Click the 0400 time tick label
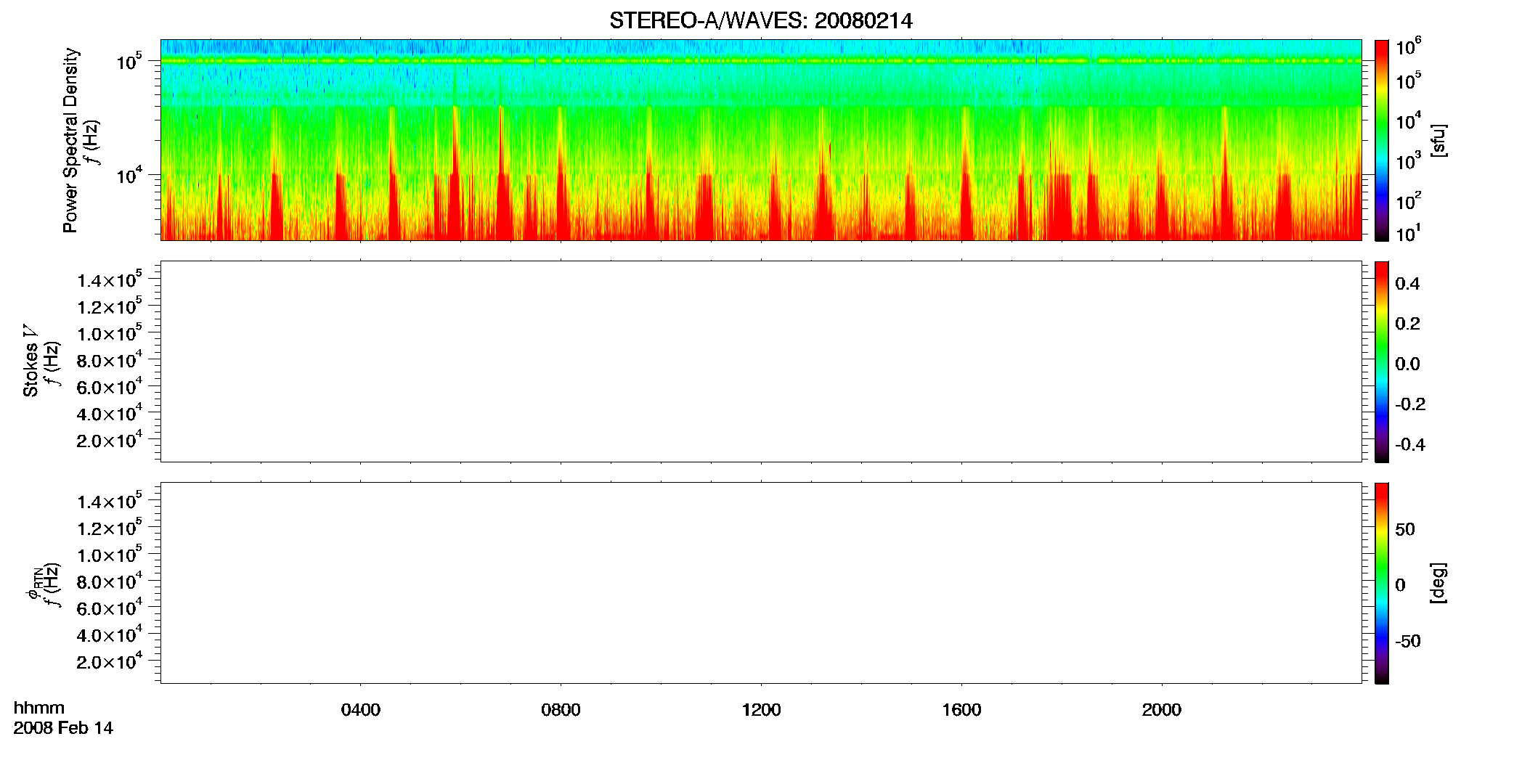This screenshot has height=784, width=1522. point(361,710)
